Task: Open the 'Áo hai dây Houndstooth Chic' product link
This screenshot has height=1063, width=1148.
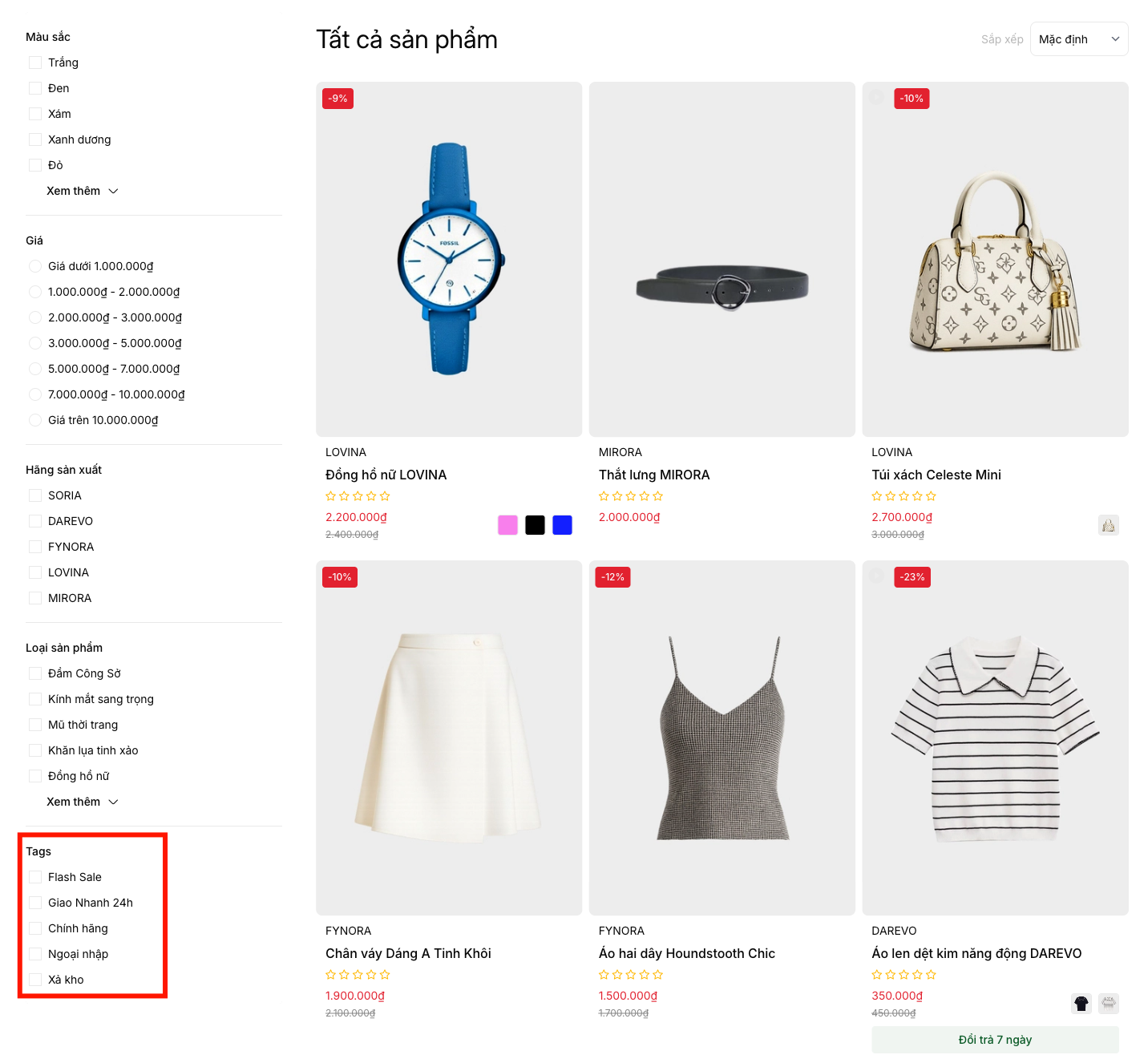Action: (x=686, y=953)
